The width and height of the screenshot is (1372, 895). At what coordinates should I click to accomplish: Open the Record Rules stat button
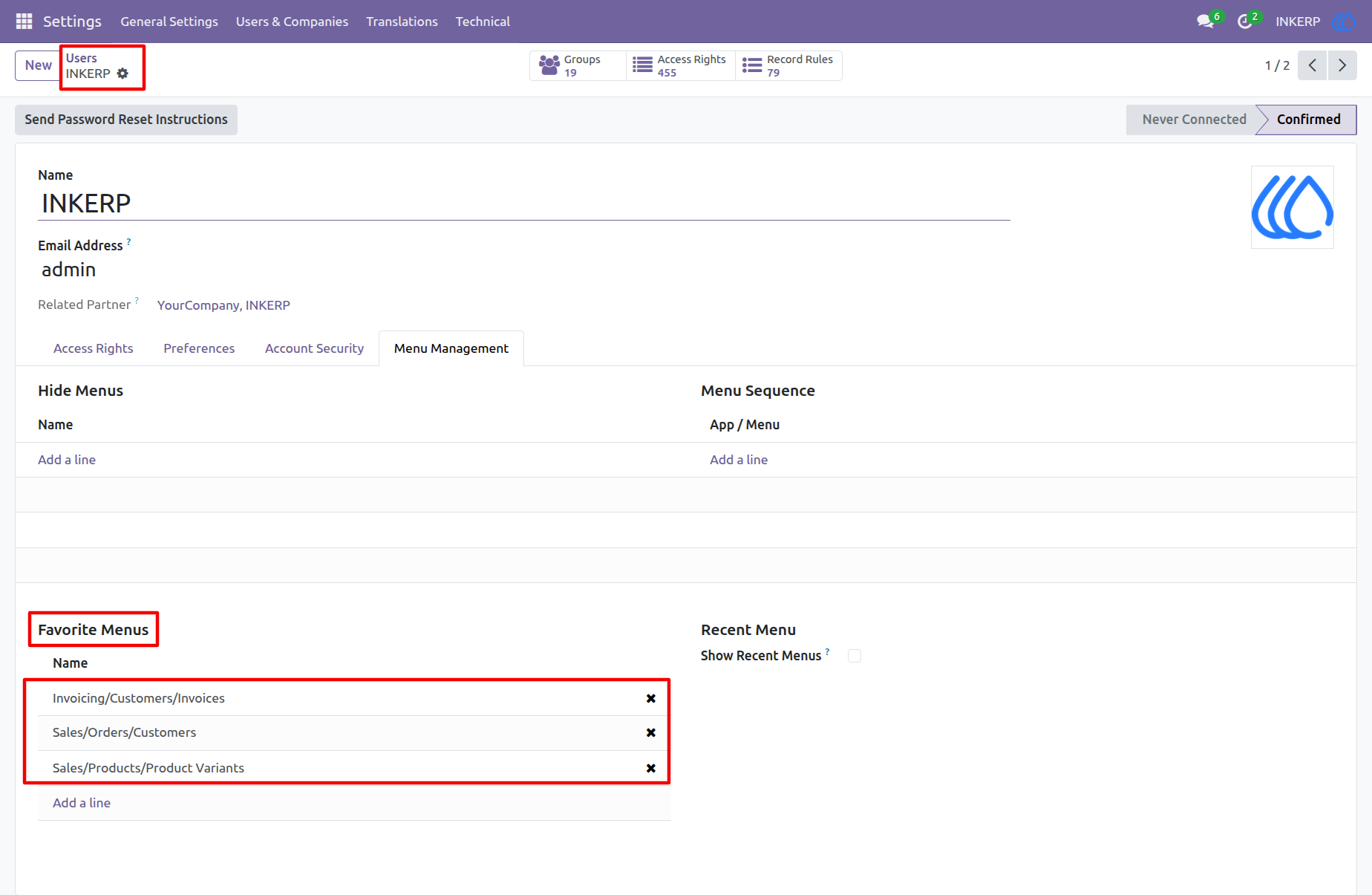pos(788,65)
